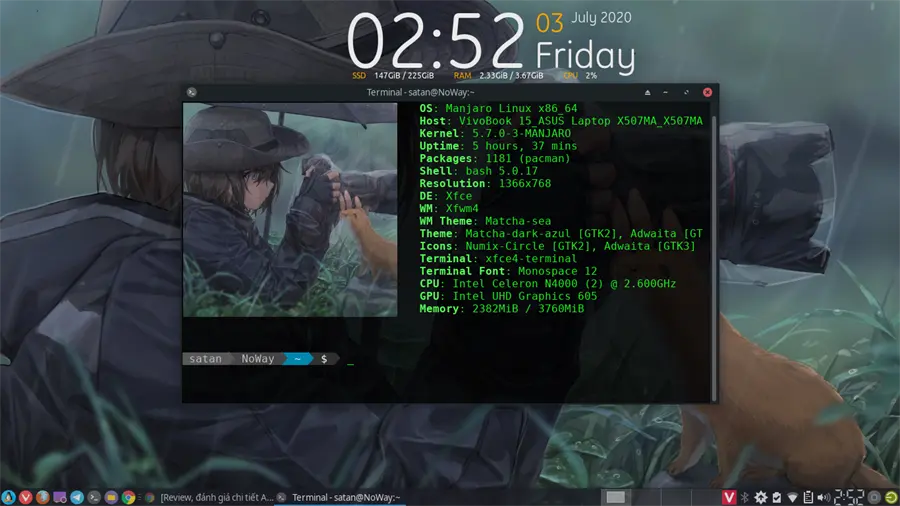Viewport: 900px width, 506px height.
Task: Open the terminal launcher in the panel
Action: click(x=94, y=497)
